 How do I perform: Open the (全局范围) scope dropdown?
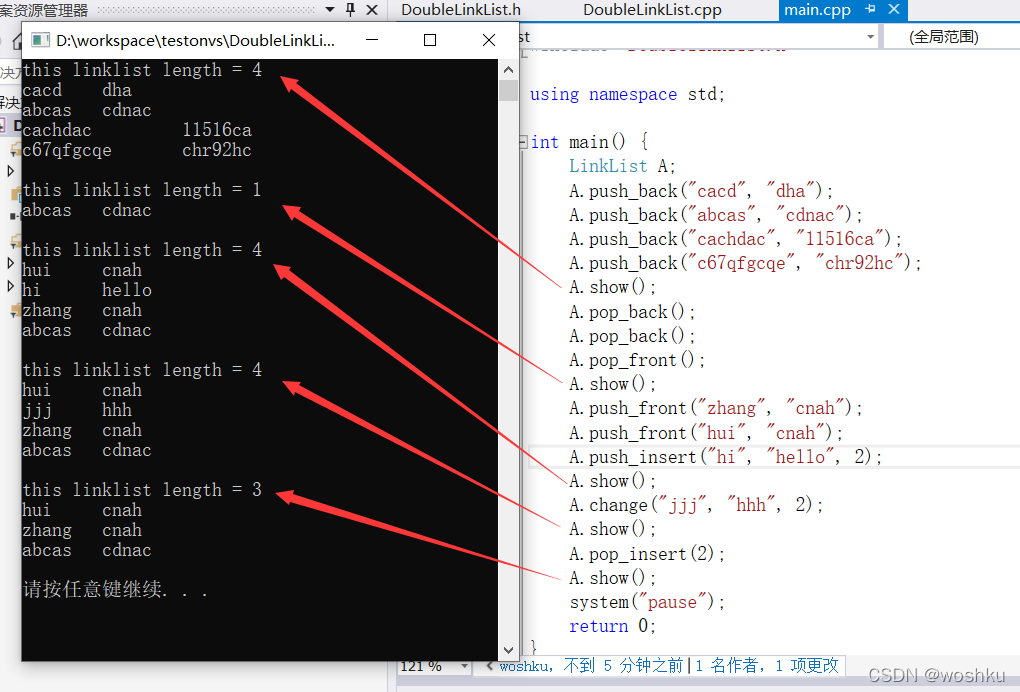[944, 37]
